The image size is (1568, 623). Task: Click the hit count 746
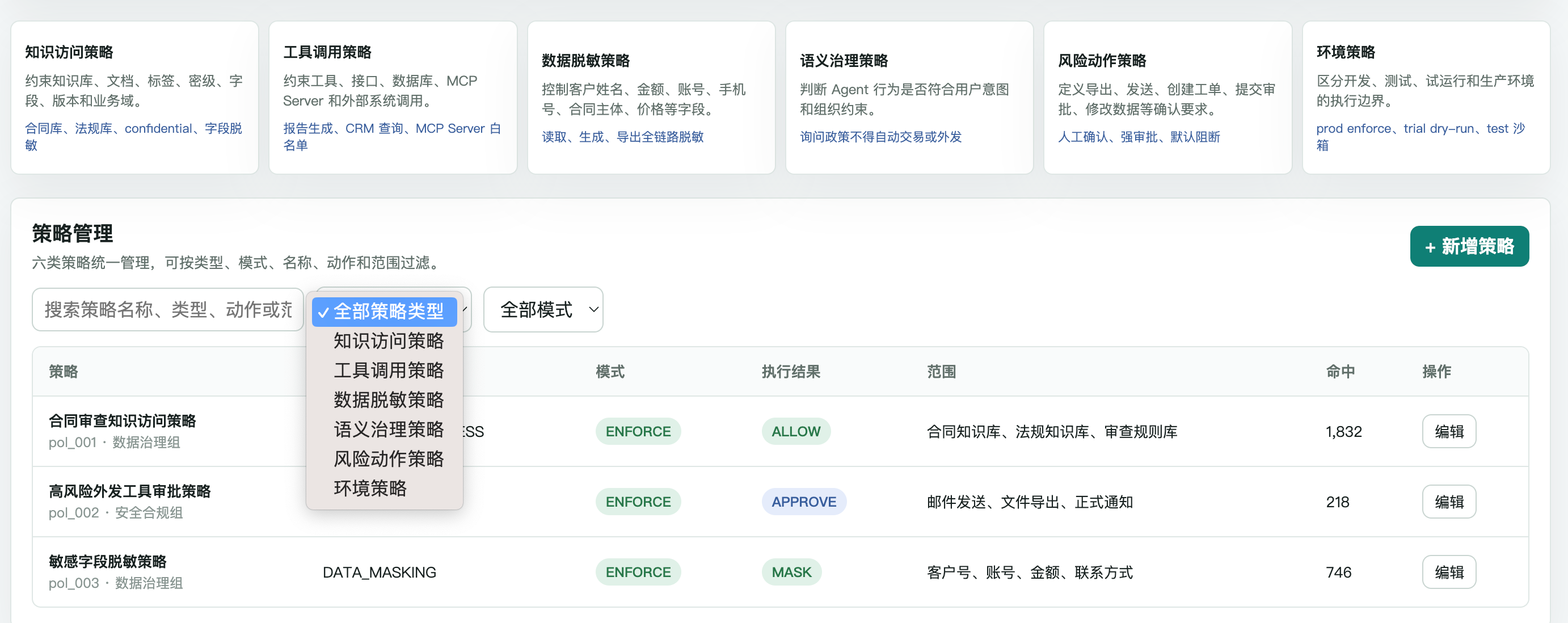[x=1338, y=573]
